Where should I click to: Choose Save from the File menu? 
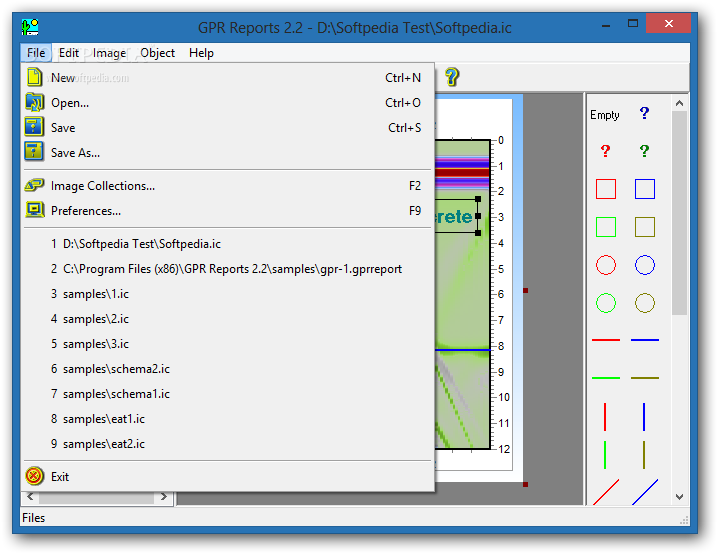tap(228, 127)
